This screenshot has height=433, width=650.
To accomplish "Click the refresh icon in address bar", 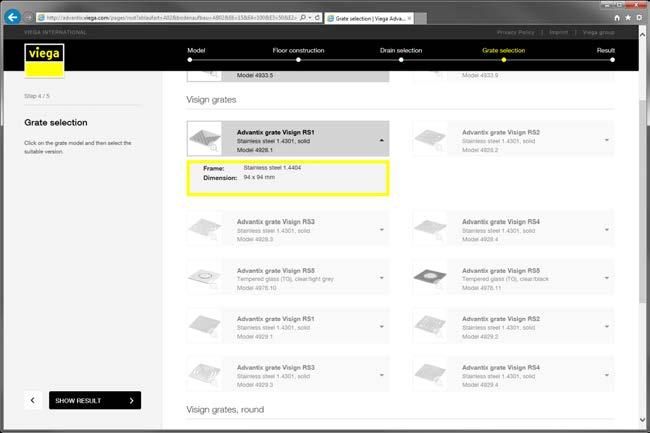I will pos(317,18).
